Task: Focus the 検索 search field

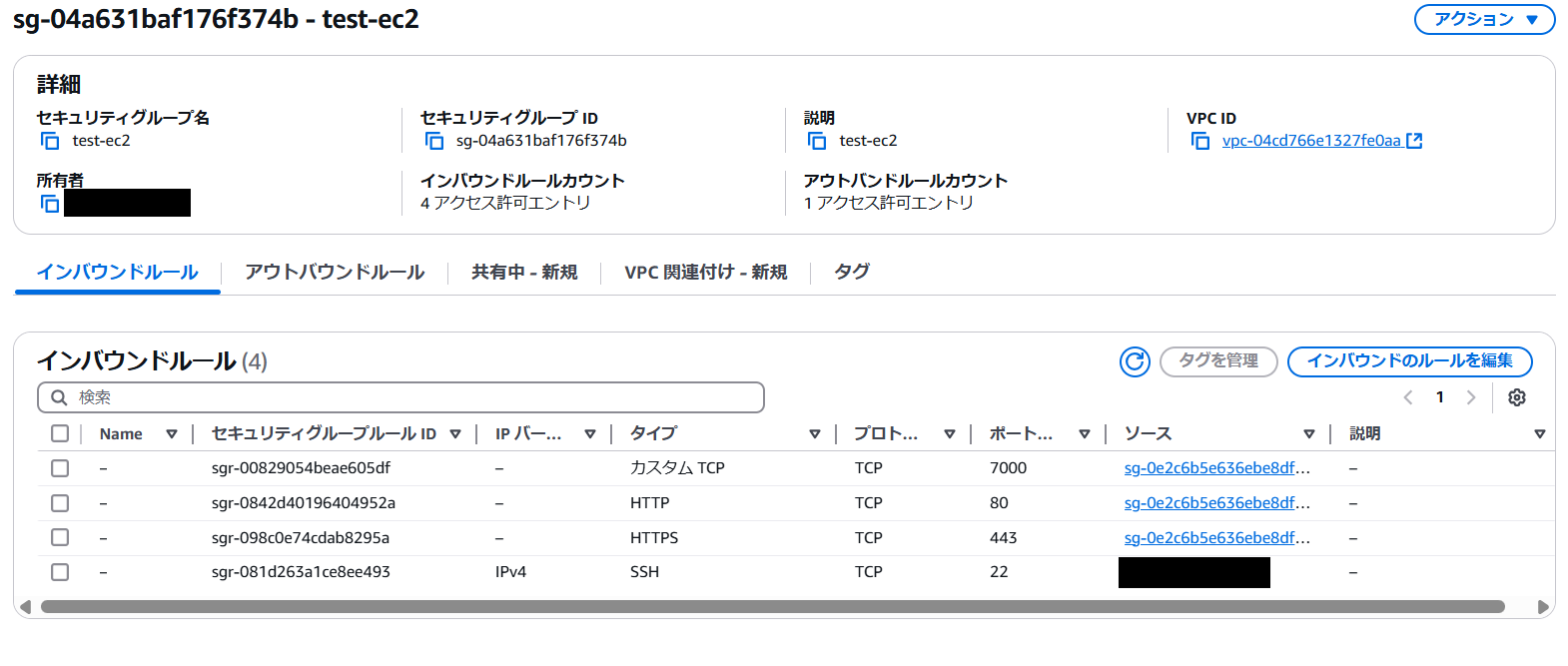Action: click(409, 397)
